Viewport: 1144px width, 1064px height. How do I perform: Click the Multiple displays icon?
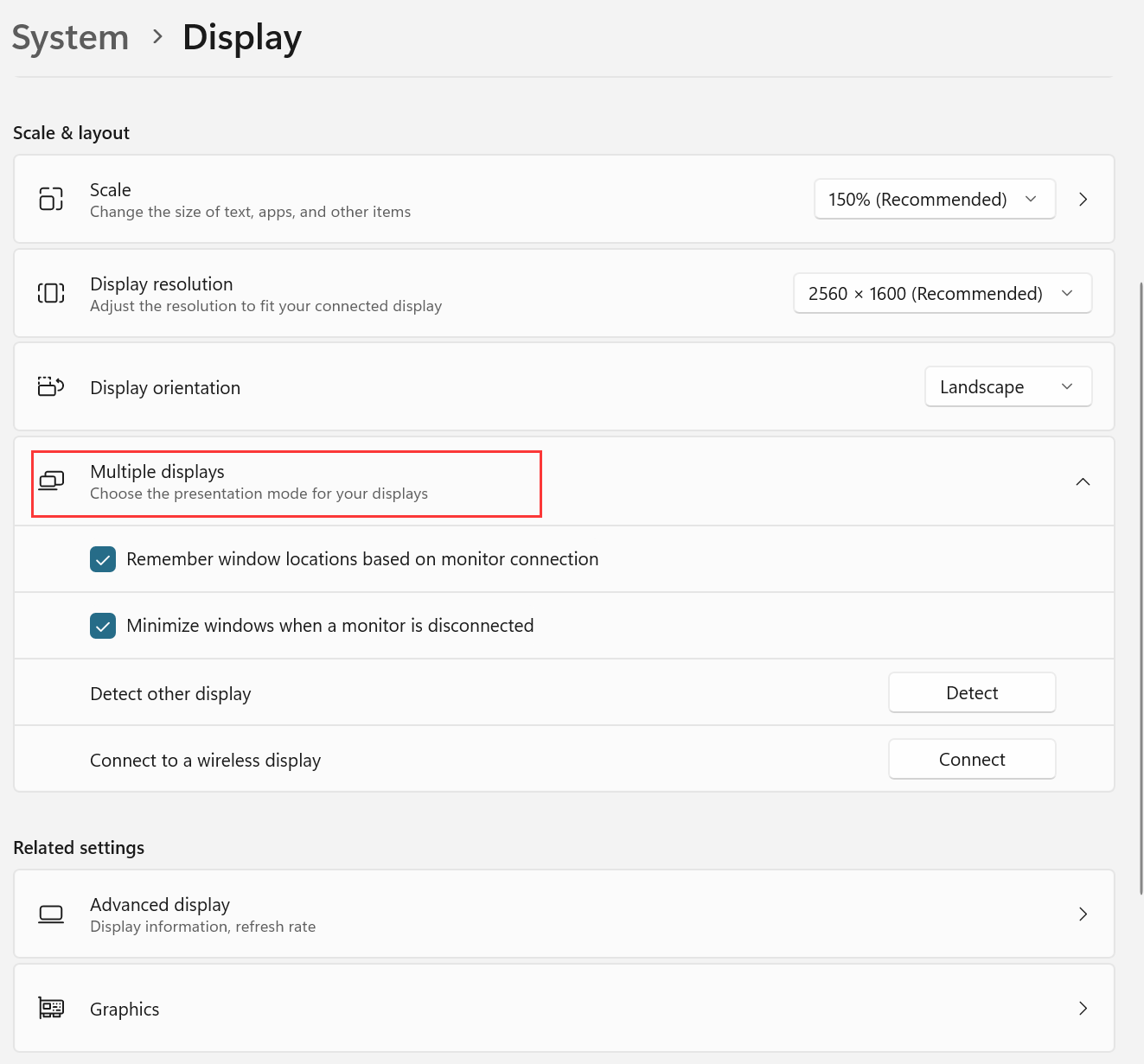tap(51, 481)
